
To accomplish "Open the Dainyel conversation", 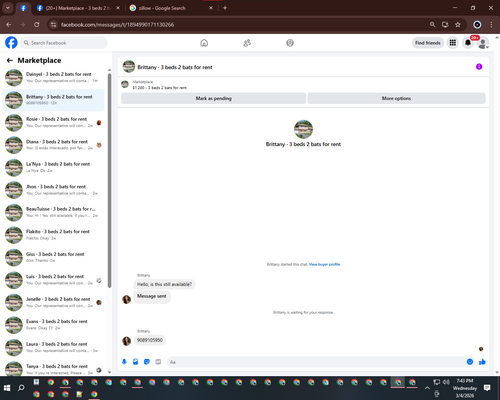I will click(x=53, y=77).
